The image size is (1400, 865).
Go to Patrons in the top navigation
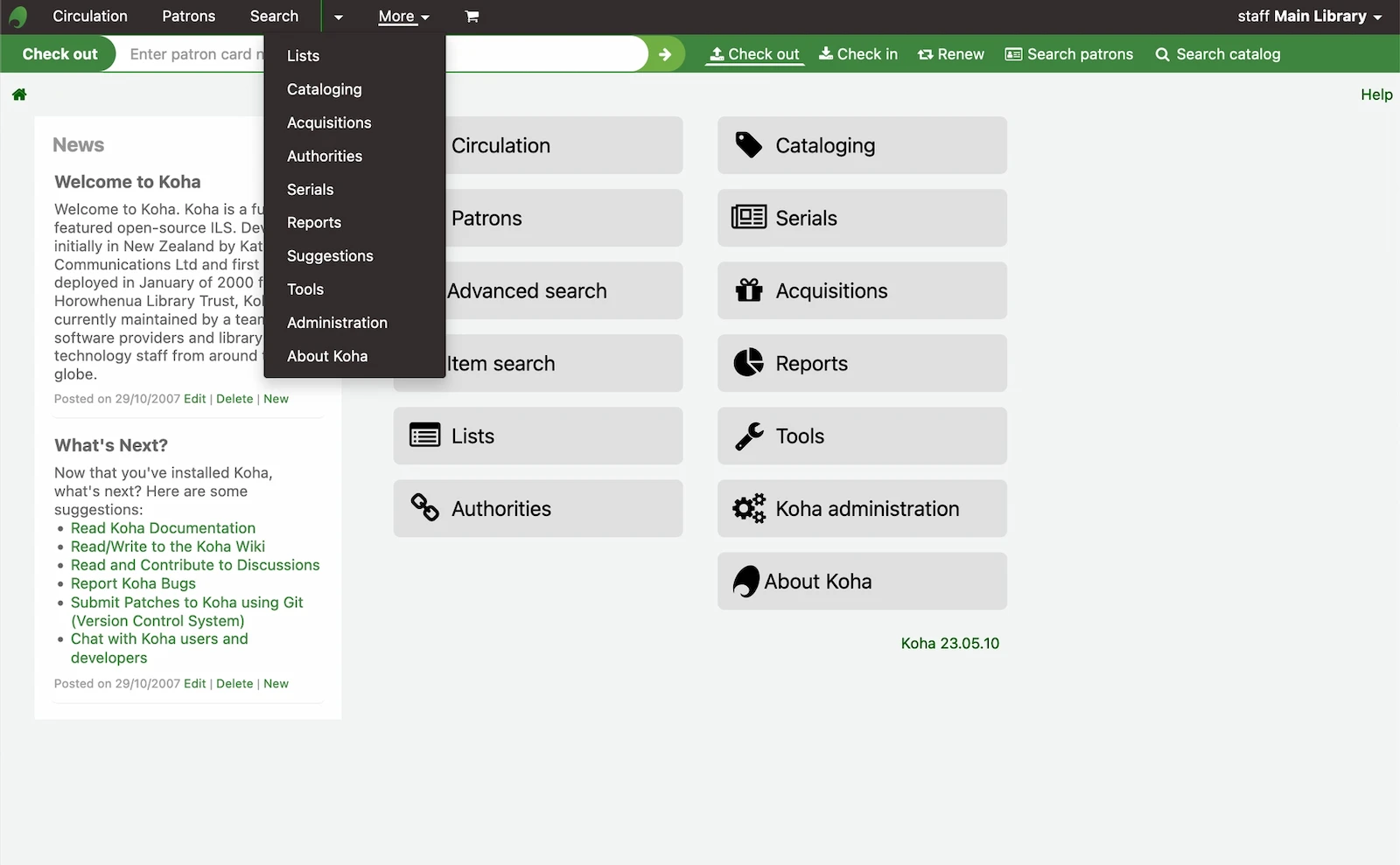pyautogui.click(x=188, y=17)
